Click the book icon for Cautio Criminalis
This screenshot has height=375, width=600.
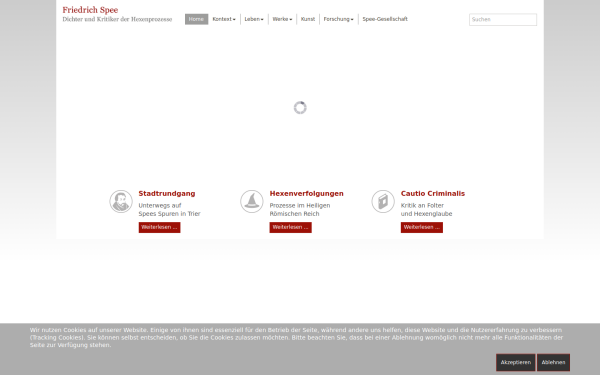(x=383, y=201)
